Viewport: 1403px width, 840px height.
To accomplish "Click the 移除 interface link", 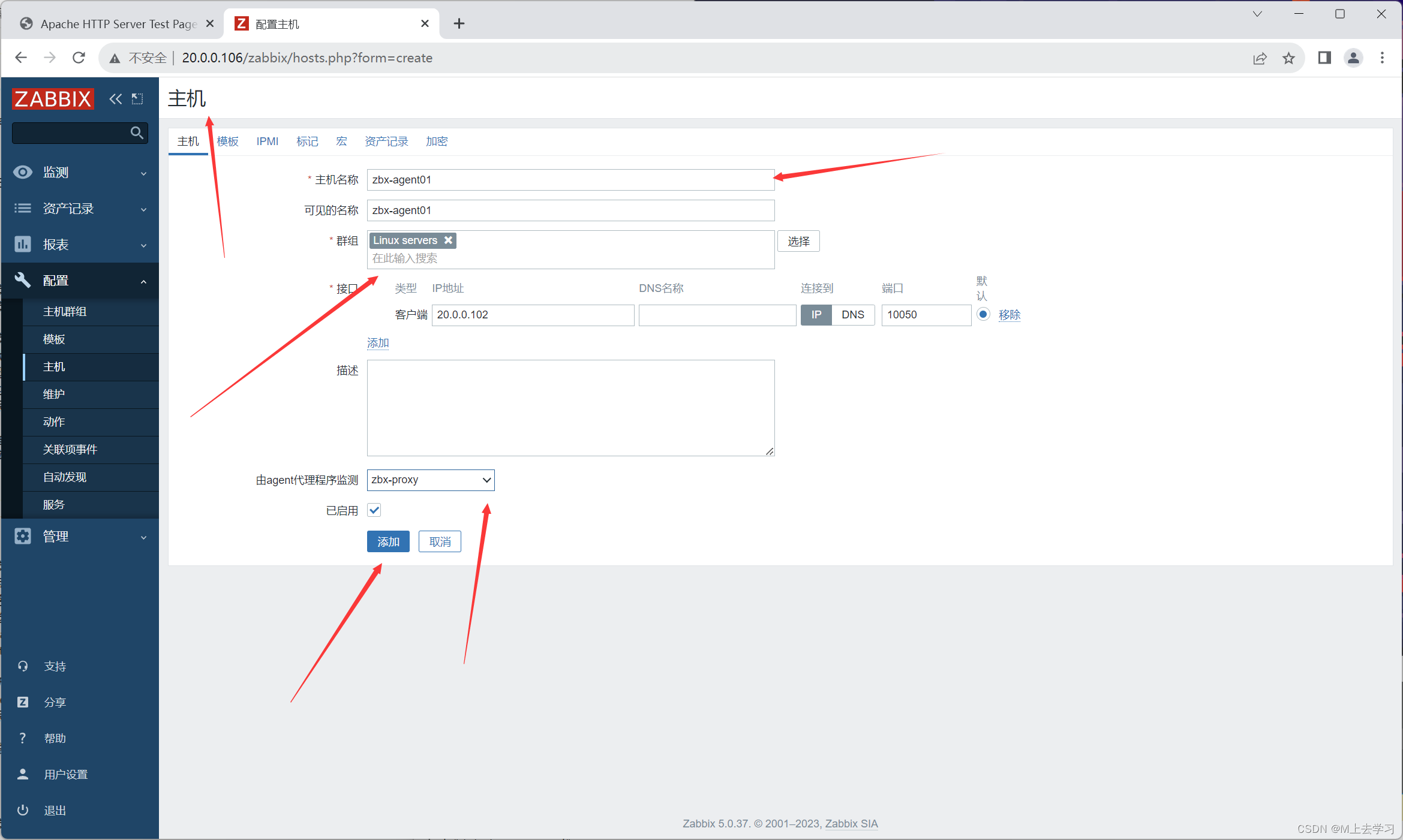I will tap(1010, 315).
